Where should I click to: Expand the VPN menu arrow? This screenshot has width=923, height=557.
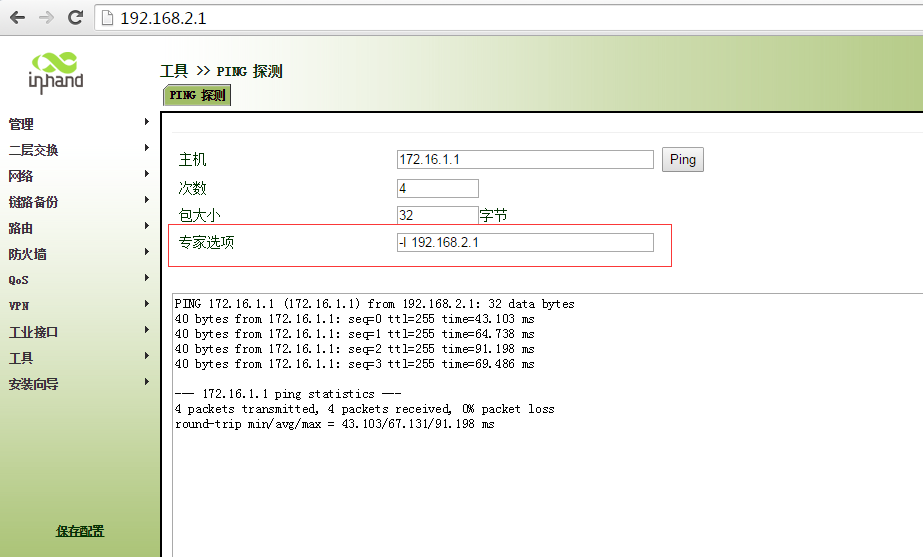point(147,305)
